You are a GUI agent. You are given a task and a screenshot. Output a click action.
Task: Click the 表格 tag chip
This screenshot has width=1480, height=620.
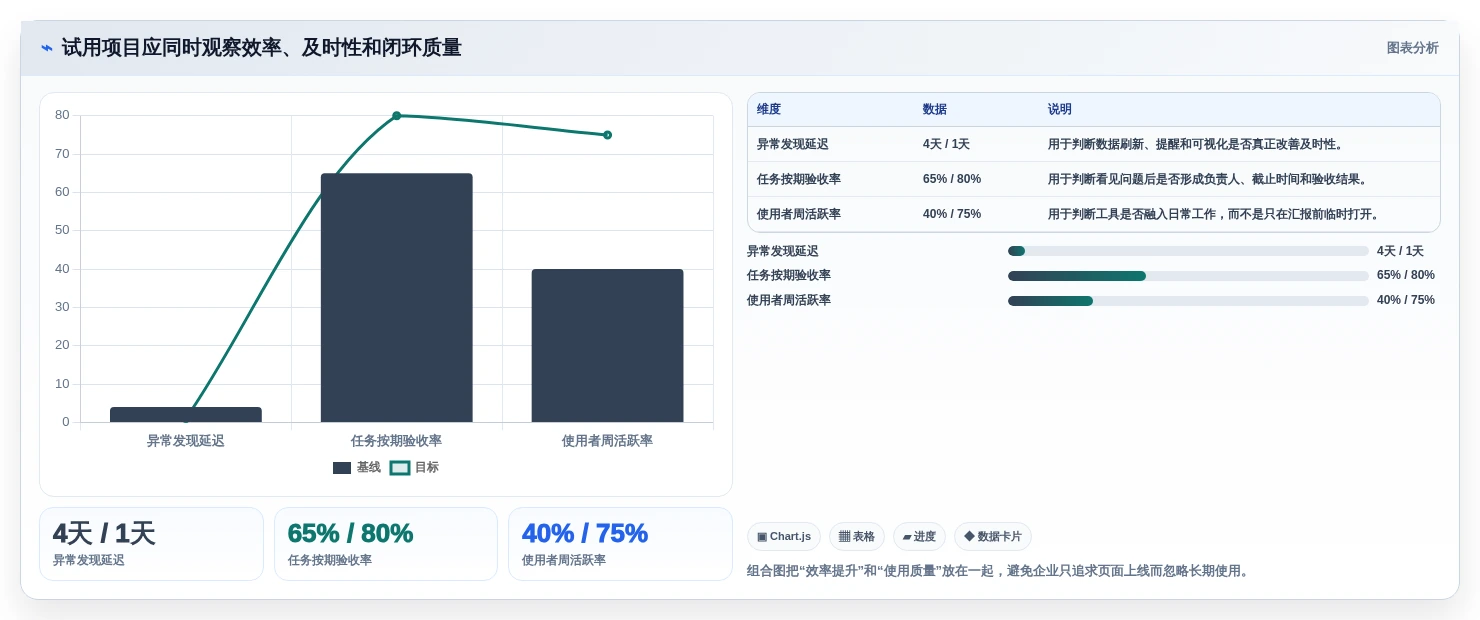857,537
